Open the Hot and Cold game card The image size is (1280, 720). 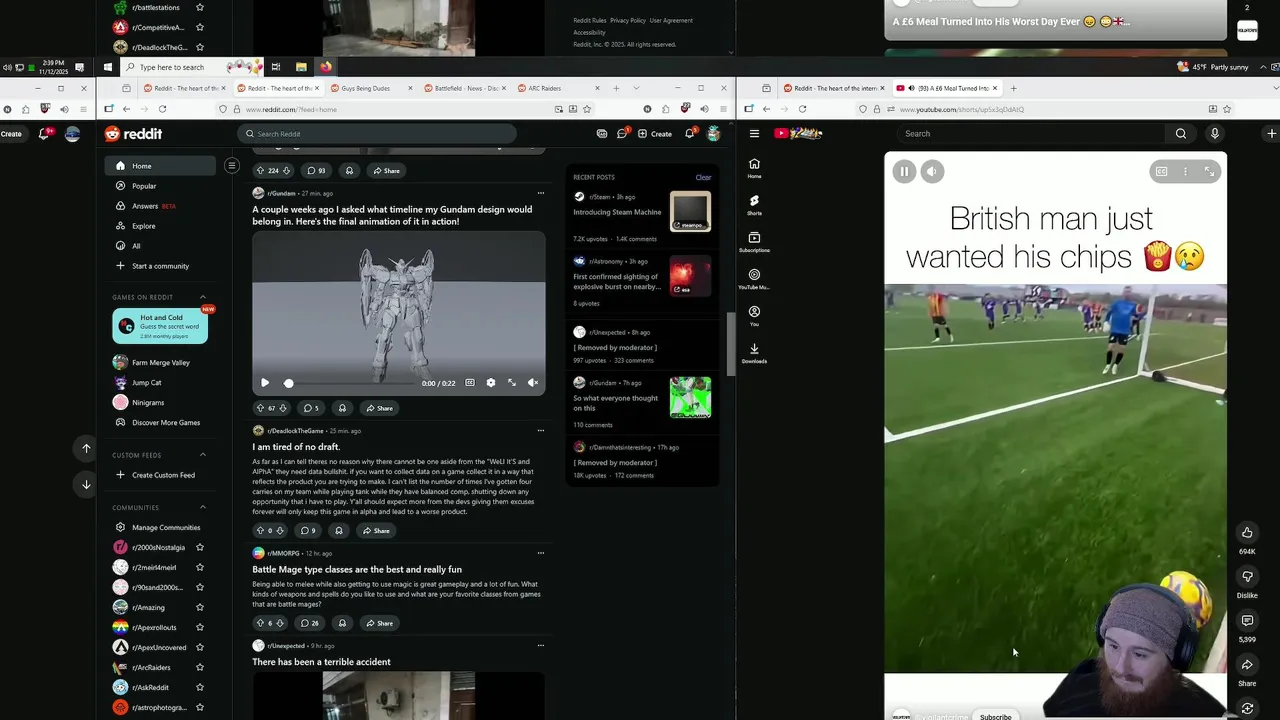point(160,326)
